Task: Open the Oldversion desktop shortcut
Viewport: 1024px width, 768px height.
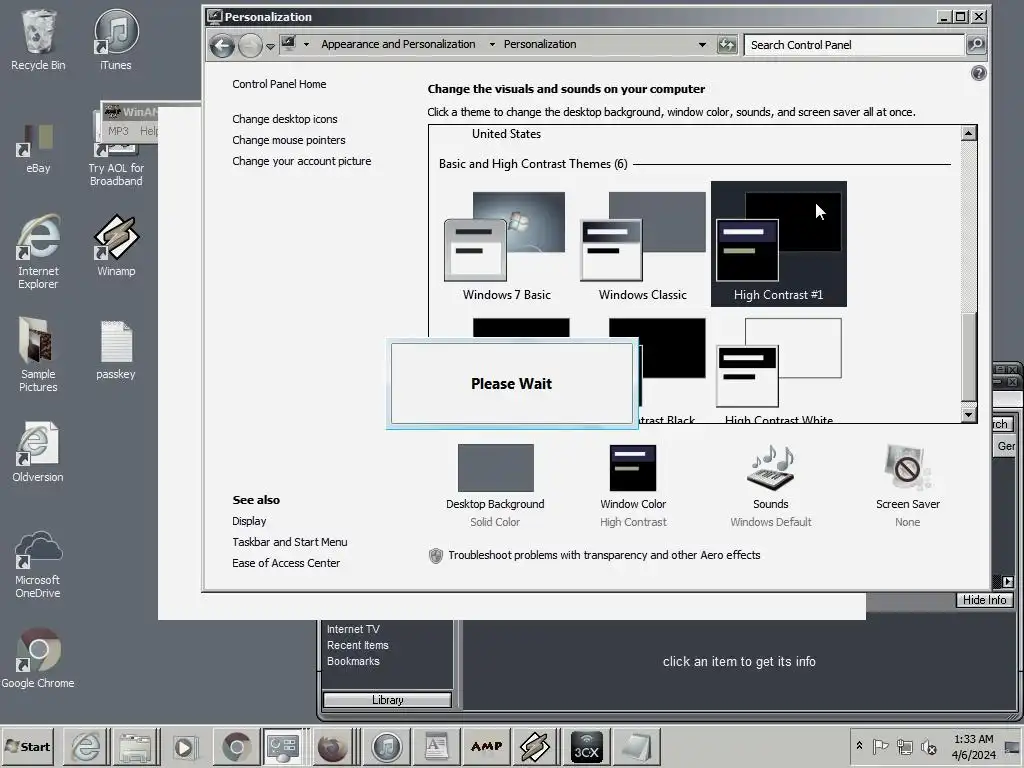Action: click(37, 452)
